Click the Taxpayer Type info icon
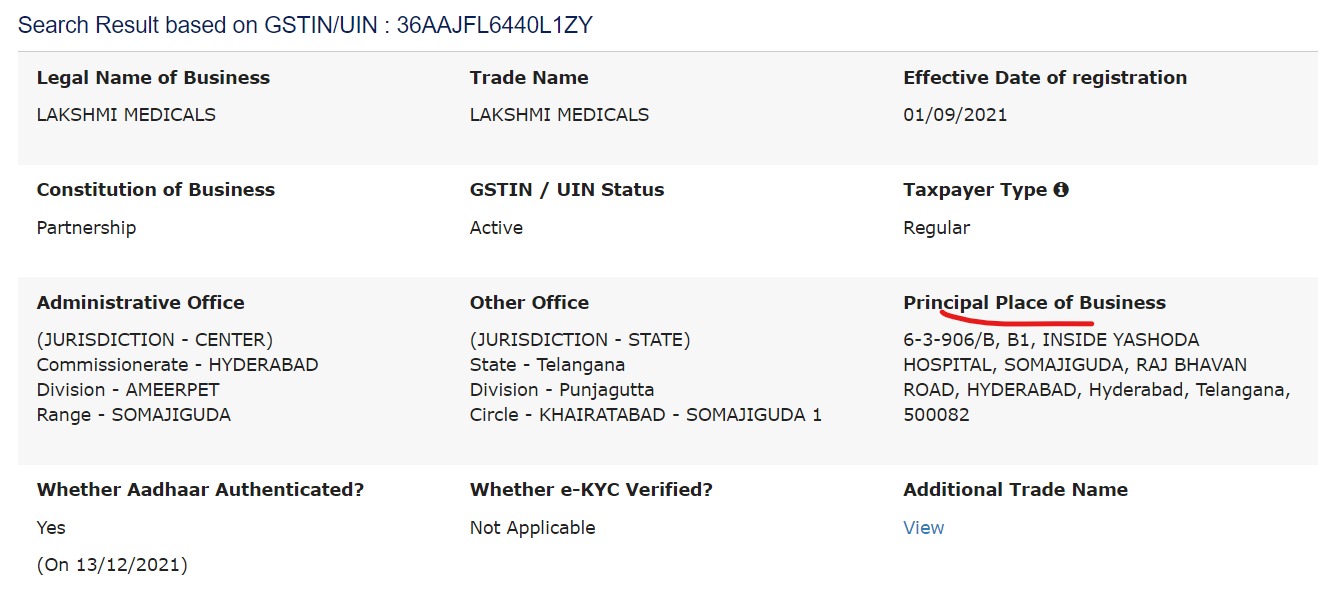This screenshot has width=1335, height=602. pos(1061,189)
